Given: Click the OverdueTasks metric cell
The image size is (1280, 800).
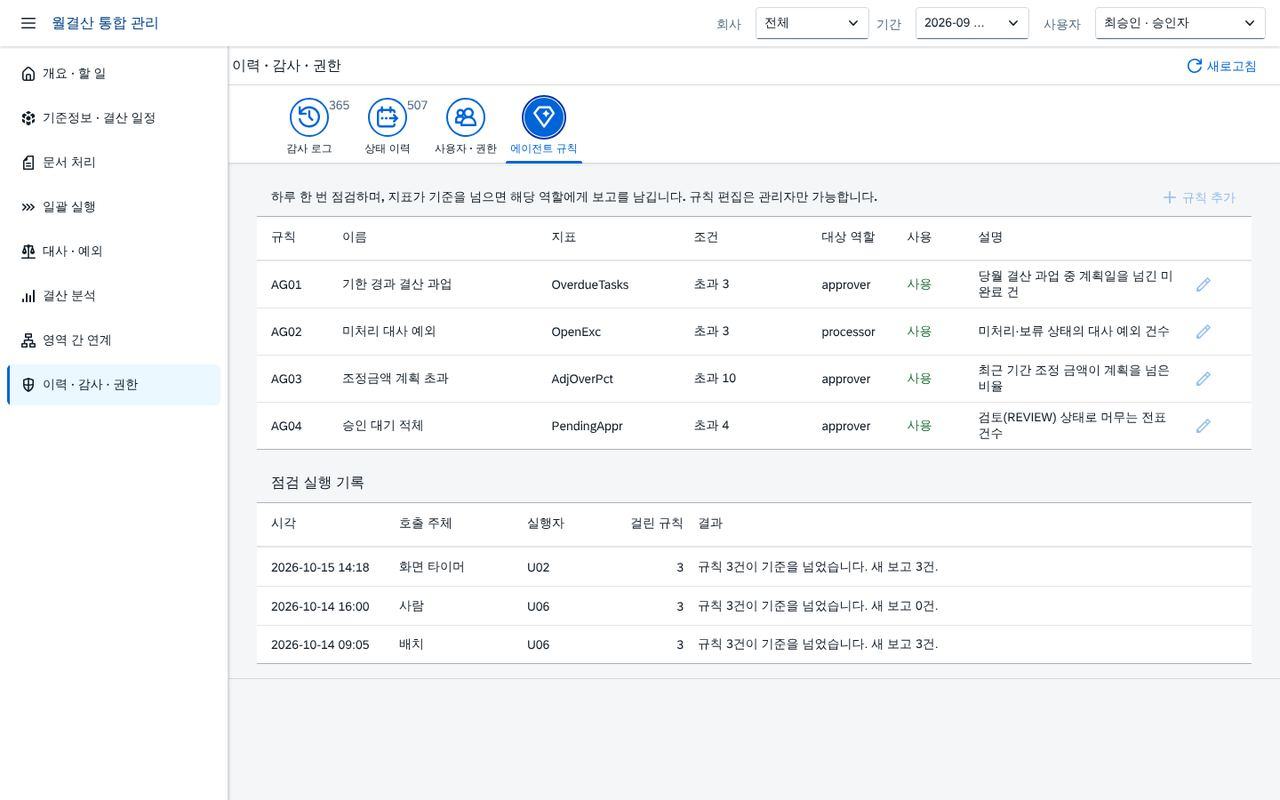Looking at the screenshot, I should point(590,285).
